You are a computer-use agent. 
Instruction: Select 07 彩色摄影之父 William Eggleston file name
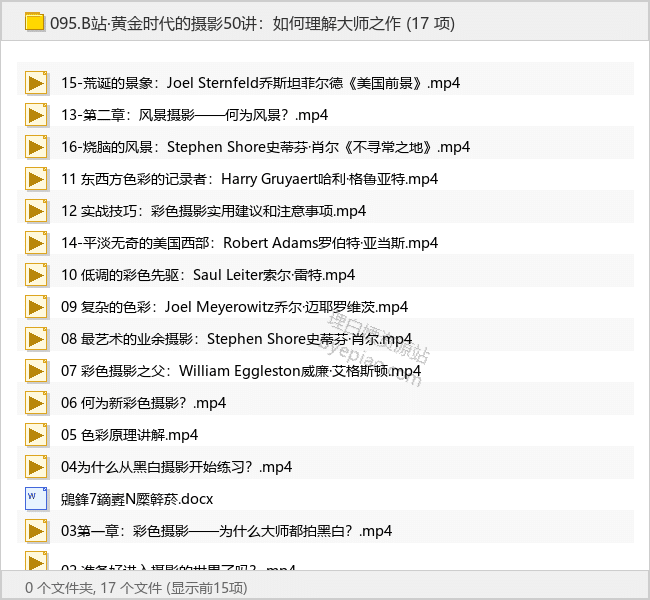point(241,371)
